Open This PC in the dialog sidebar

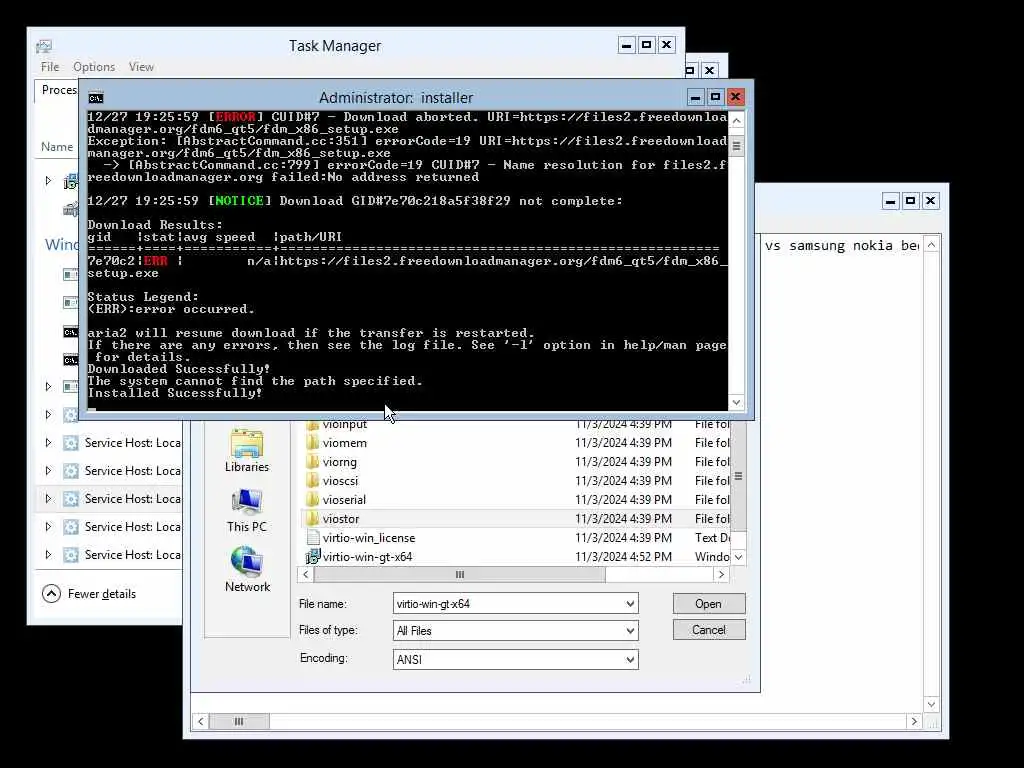coord(247,511)
